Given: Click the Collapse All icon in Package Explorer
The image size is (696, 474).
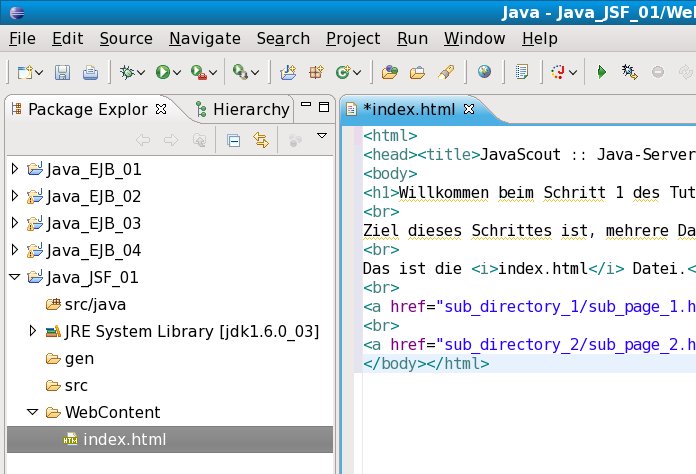Looking at the screenshot, I should pos(234,140).
